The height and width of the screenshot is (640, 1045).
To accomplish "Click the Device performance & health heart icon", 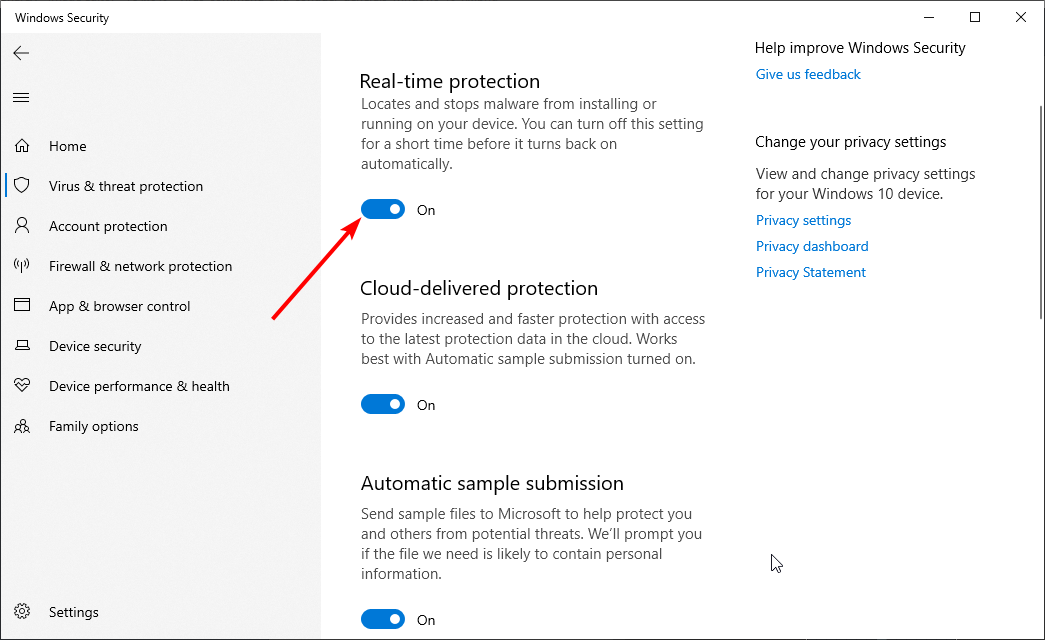I will (22, 386).
